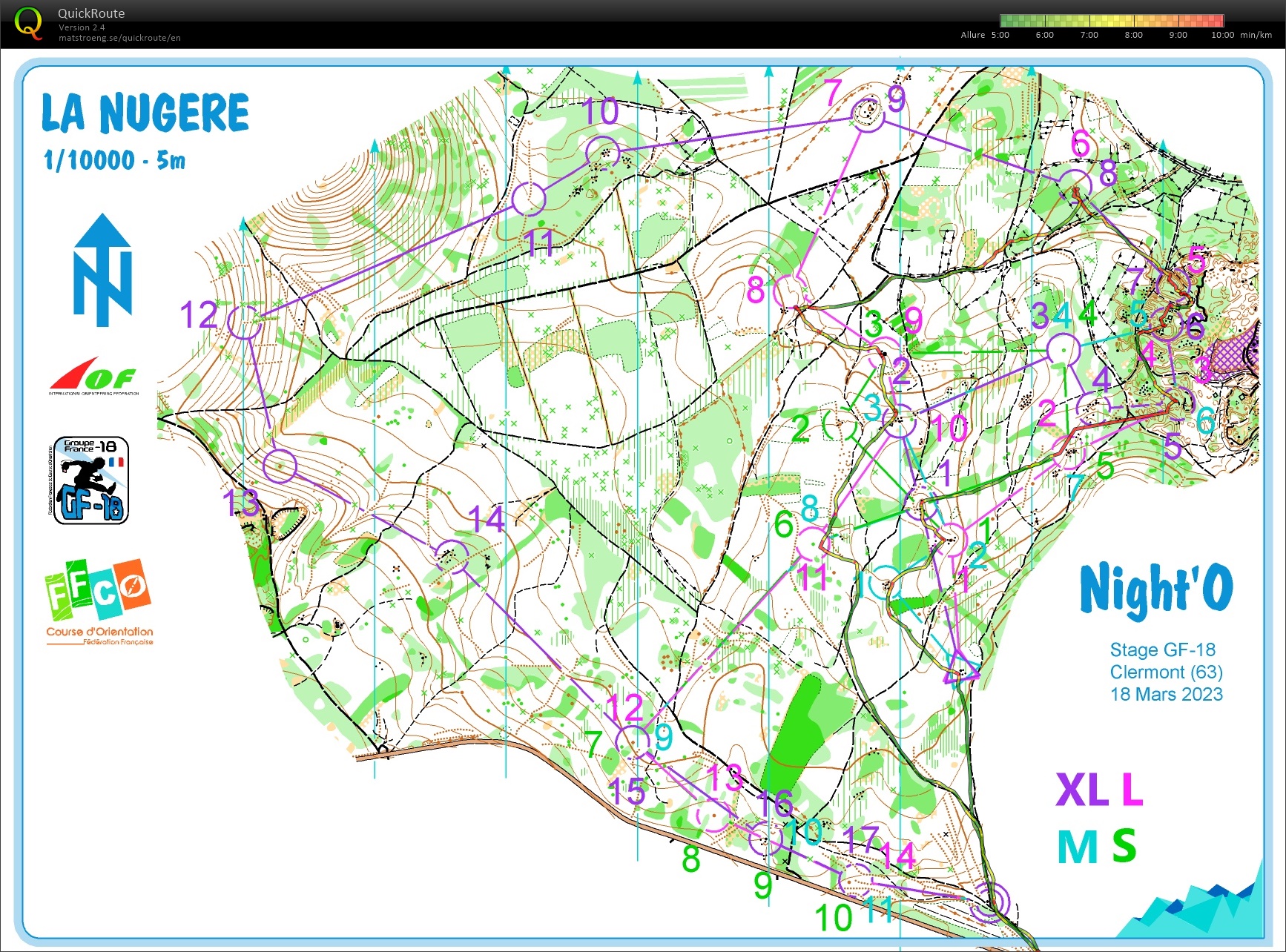Click the '1/10000 - 5m' scale text
The width and height of the screenshot is (1286, 952).
click(114, 160)
